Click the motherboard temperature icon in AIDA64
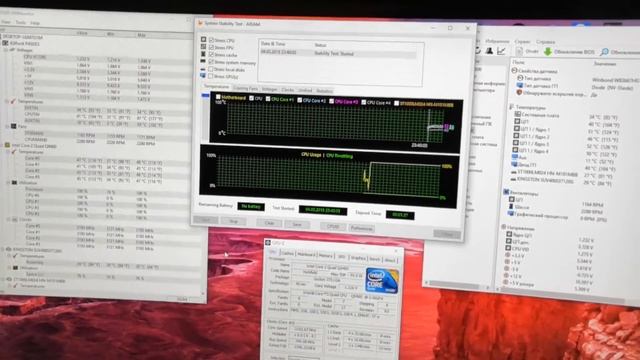The image size is (640, 360). point(518,115)
